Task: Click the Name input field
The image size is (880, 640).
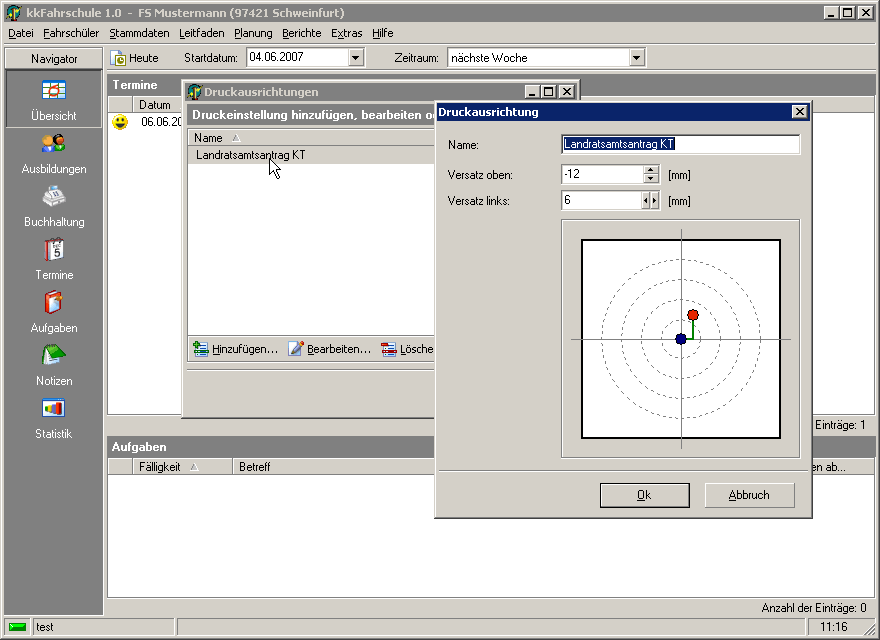Action: (681, 145)
